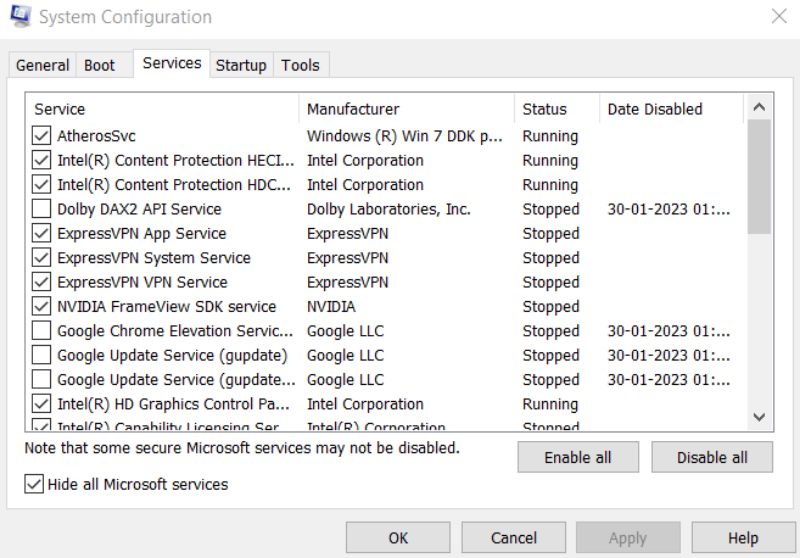Click Running status of AtherosSvc row
The width and height of the screenshot is (800, 558).
click(x=551, y=136)
